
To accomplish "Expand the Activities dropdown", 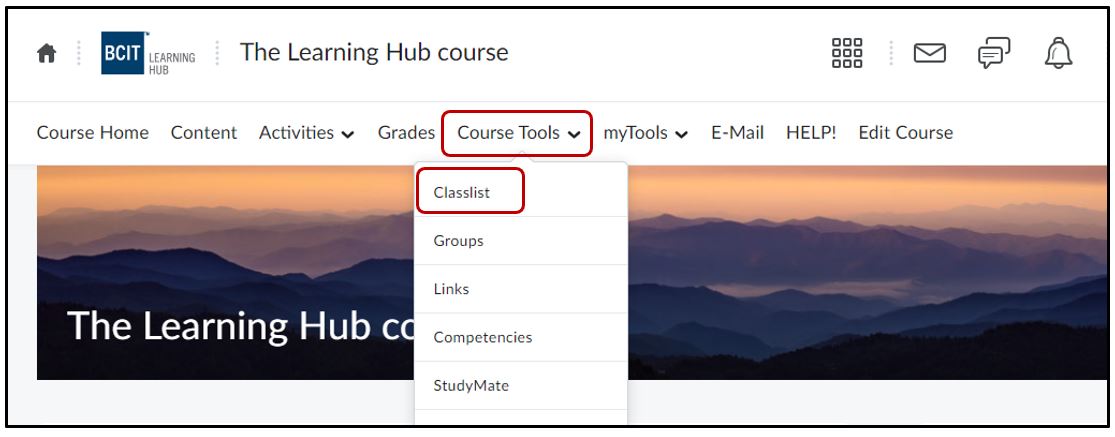I will pyautogui.click(x=306, y=133).
